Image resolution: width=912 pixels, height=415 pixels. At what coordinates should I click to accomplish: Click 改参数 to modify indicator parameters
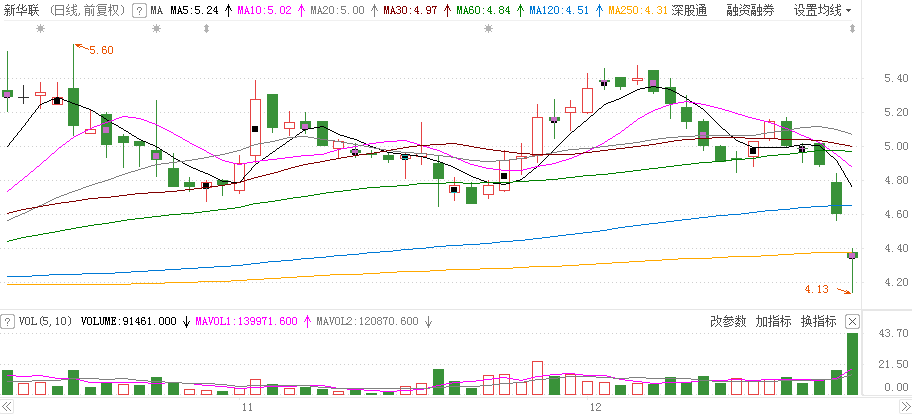pyautogui.click(x=728, y=321)
